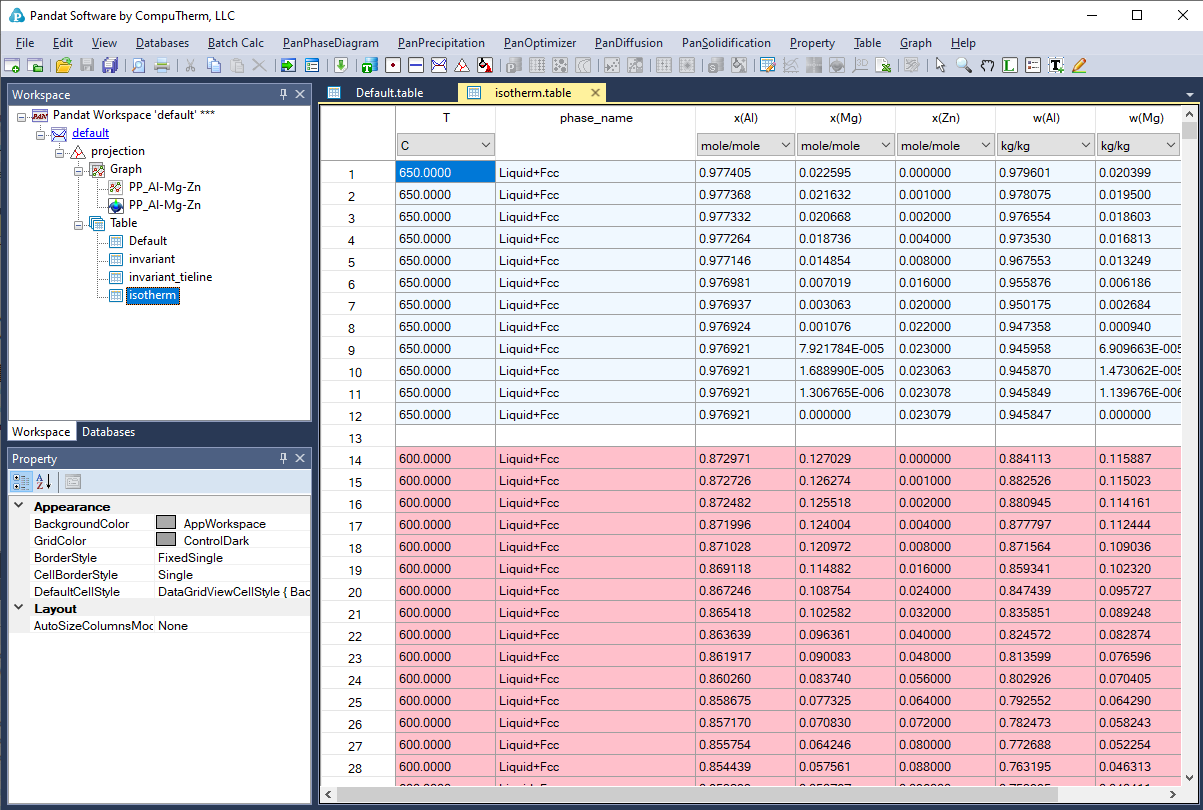Open the PanPhaseDiagram menu
The image size is (1203, 810).
[330, 43]
